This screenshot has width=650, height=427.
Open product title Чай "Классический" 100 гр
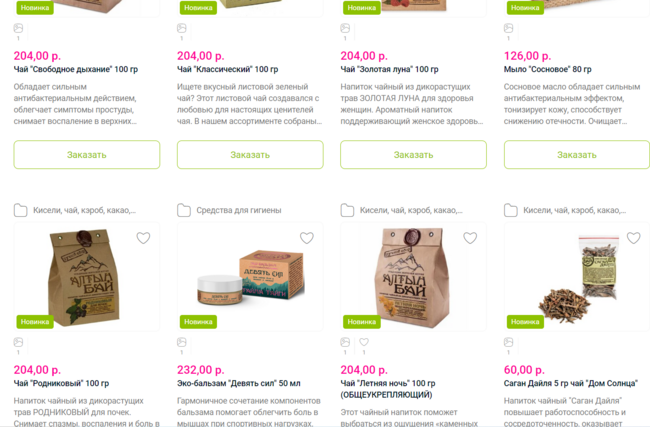[x=228, y=69]
